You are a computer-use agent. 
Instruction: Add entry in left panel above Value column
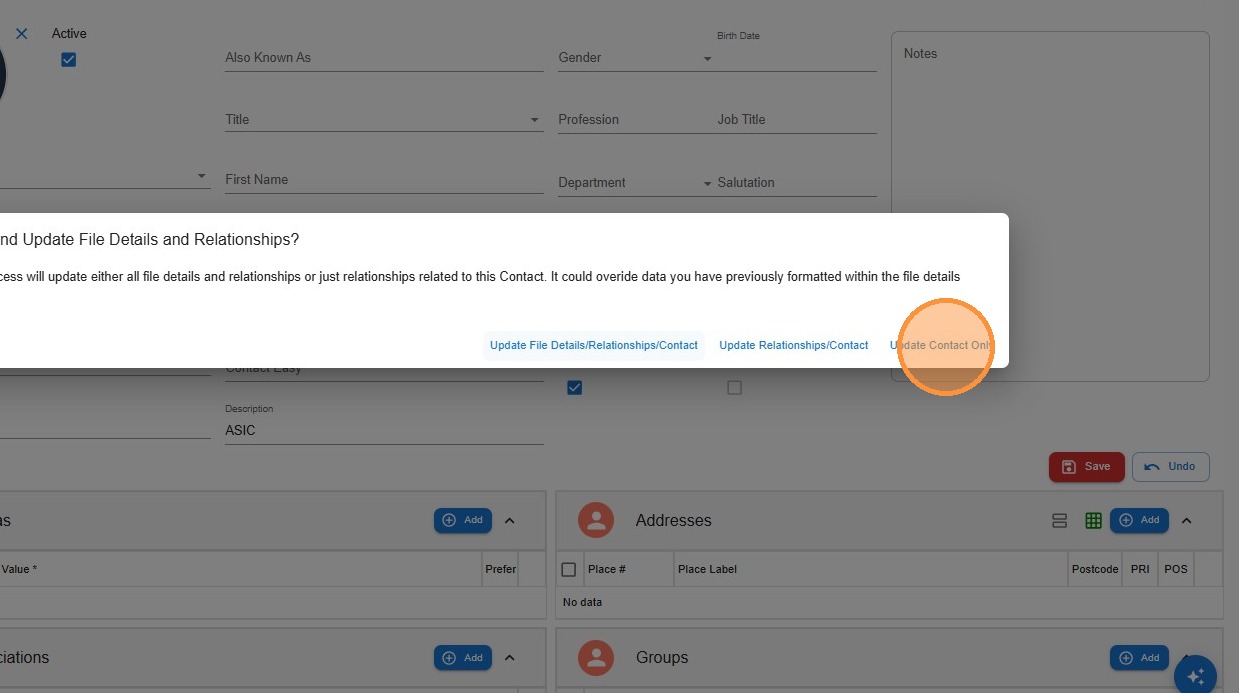coord(463,520)
